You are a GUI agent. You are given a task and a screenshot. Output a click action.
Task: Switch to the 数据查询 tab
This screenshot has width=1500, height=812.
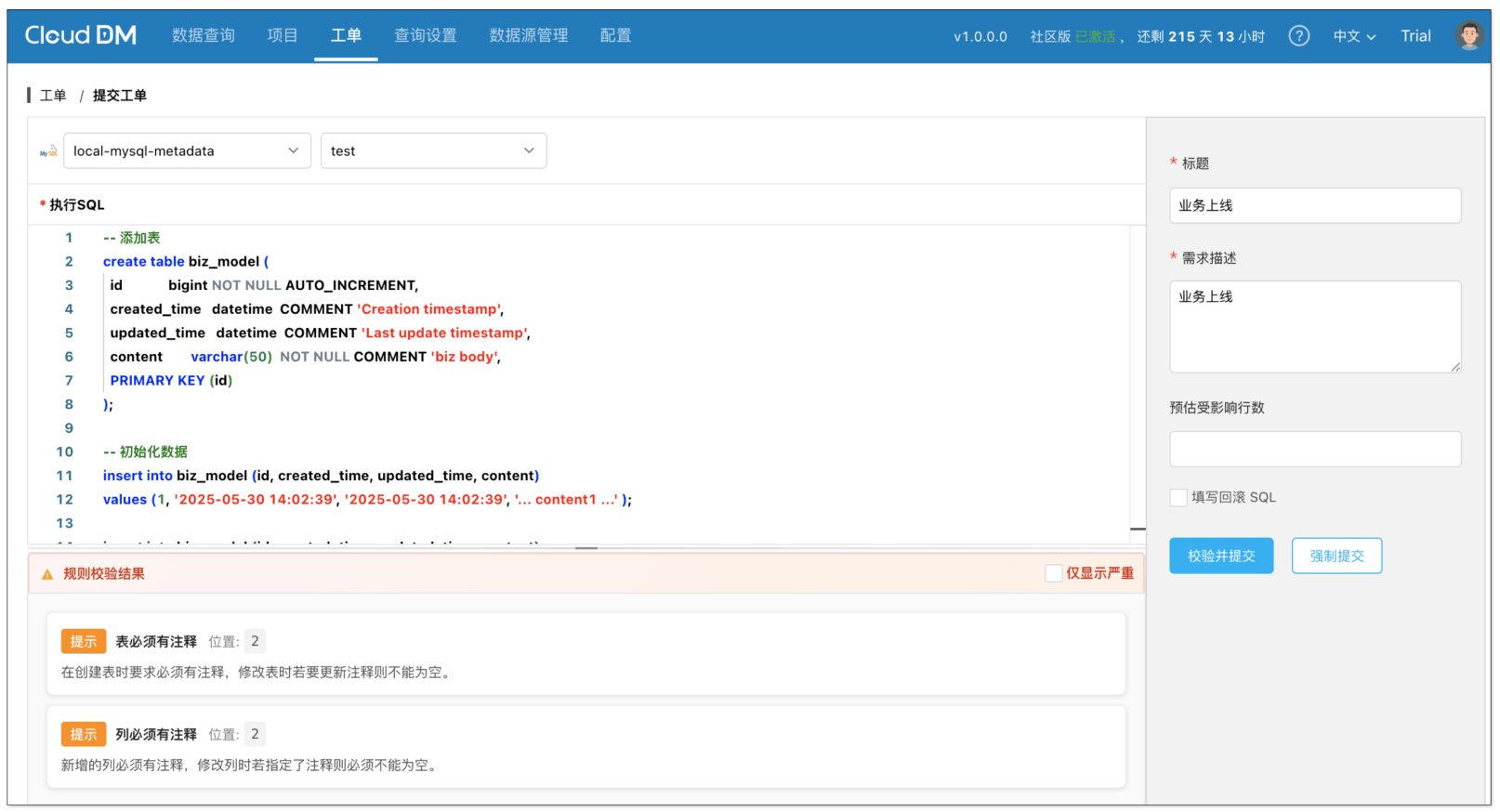pos(204,35)
